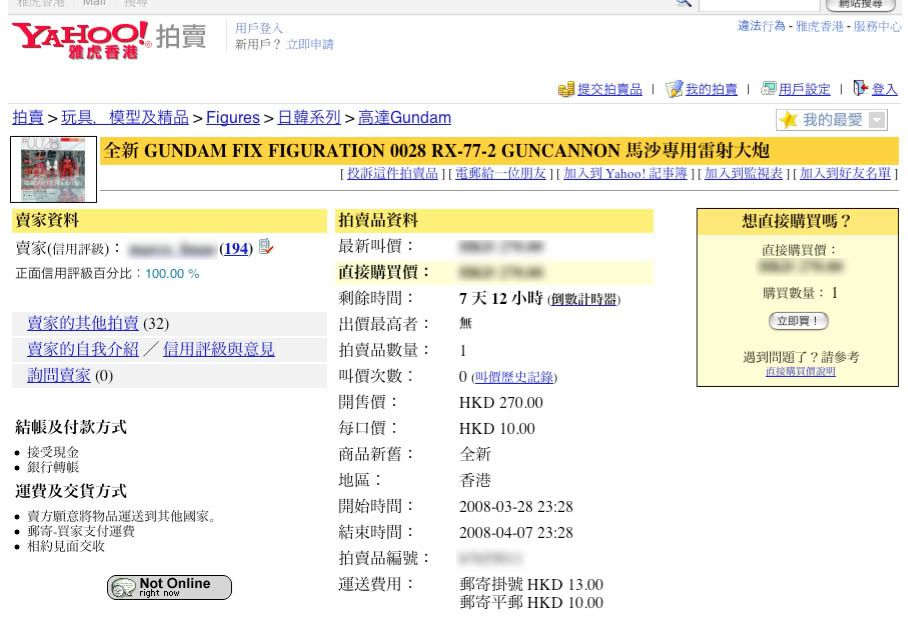Click seller rating icon beside (194)
Screen dimensions: 908x617
(265, 248)
